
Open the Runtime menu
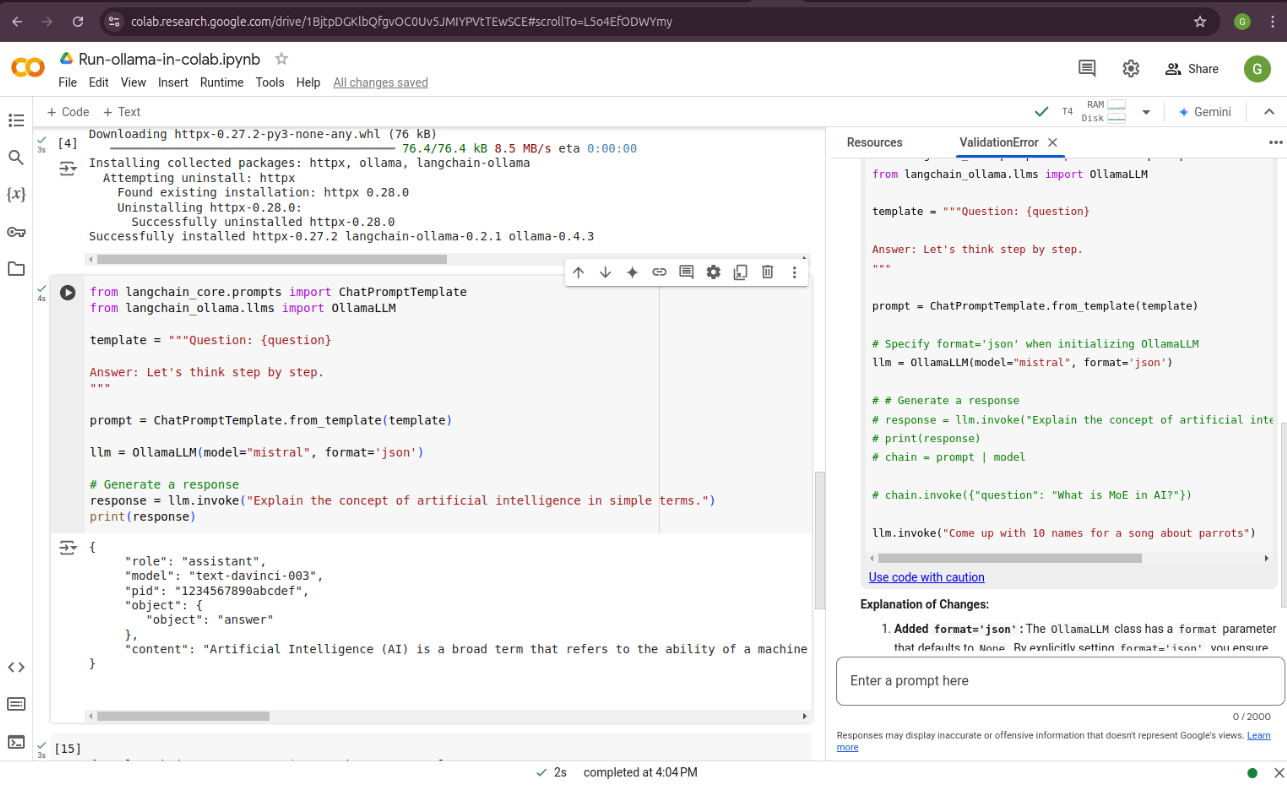[x=221, y=83]
